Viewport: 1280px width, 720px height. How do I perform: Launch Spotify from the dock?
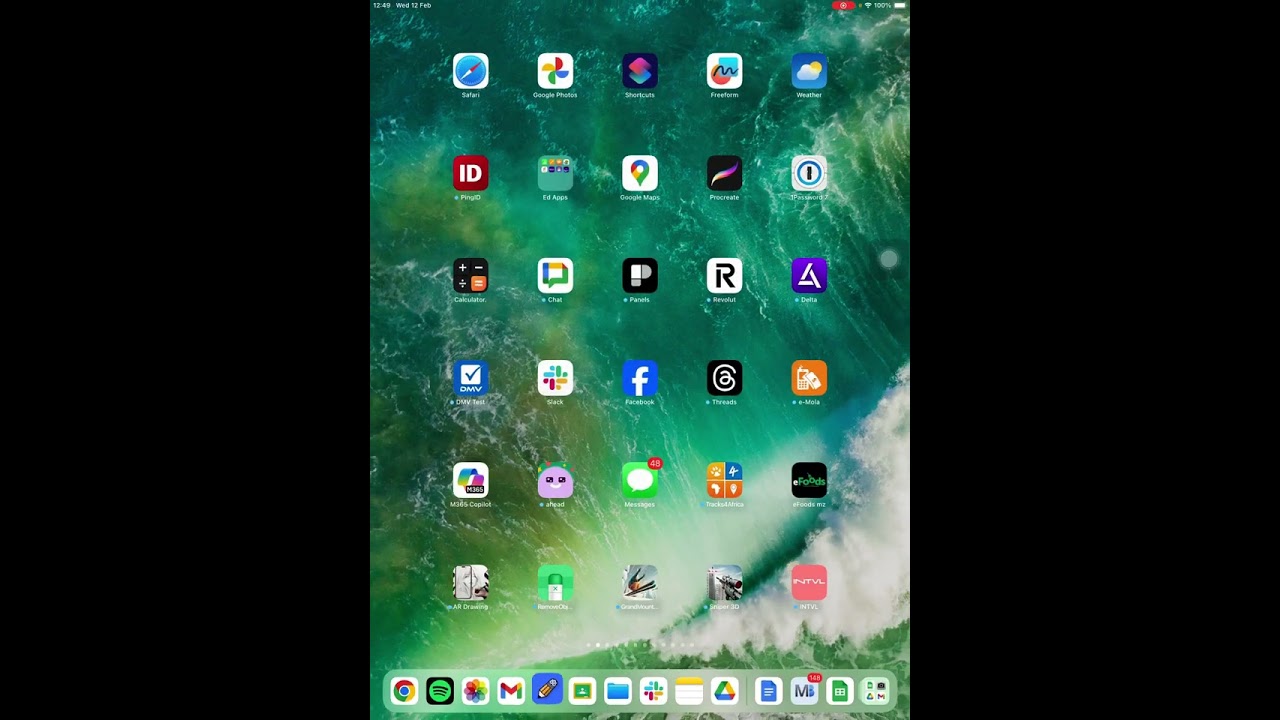point(440,691)
